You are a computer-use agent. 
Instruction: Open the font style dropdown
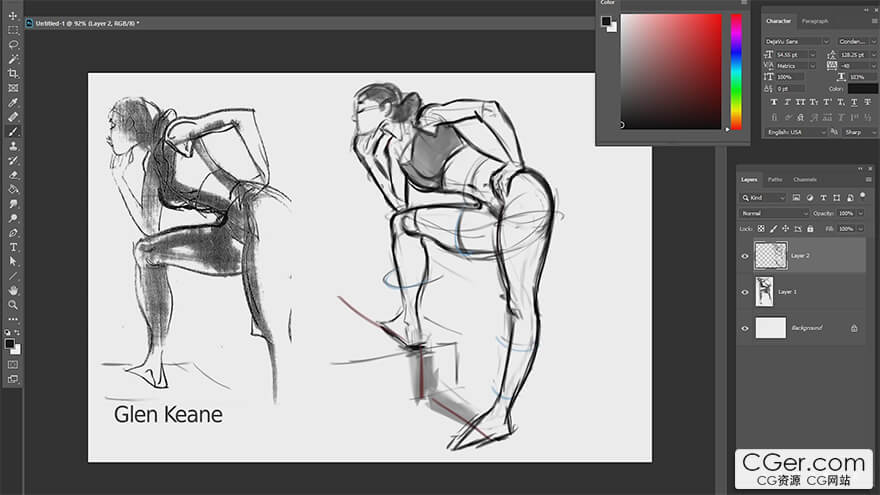click(873, 42)
